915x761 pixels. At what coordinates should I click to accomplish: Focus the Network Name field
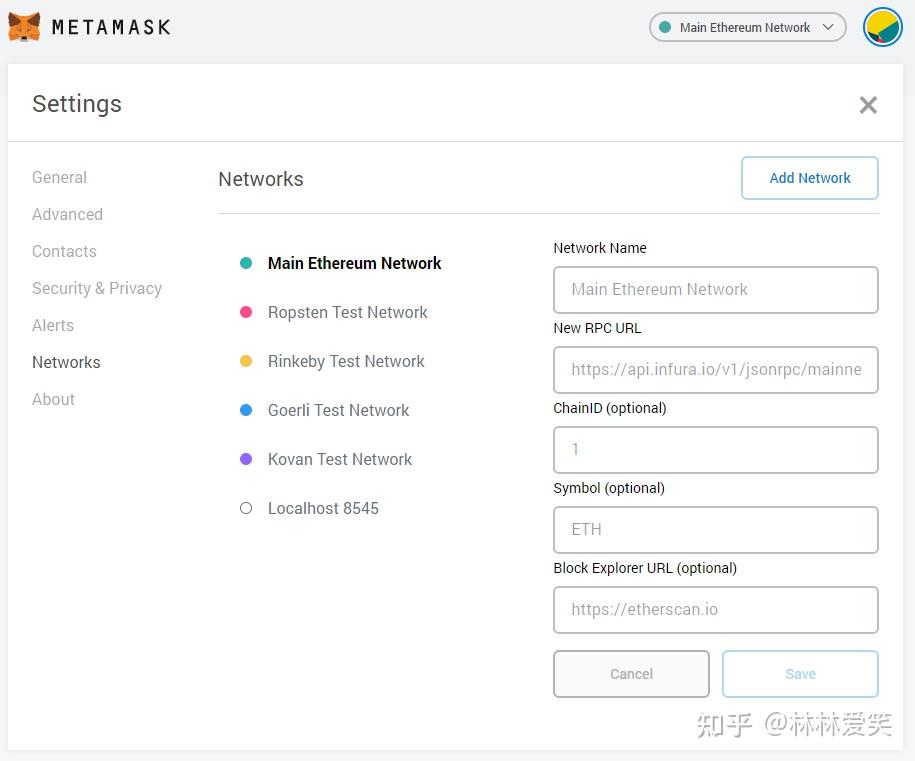(715, 290)
